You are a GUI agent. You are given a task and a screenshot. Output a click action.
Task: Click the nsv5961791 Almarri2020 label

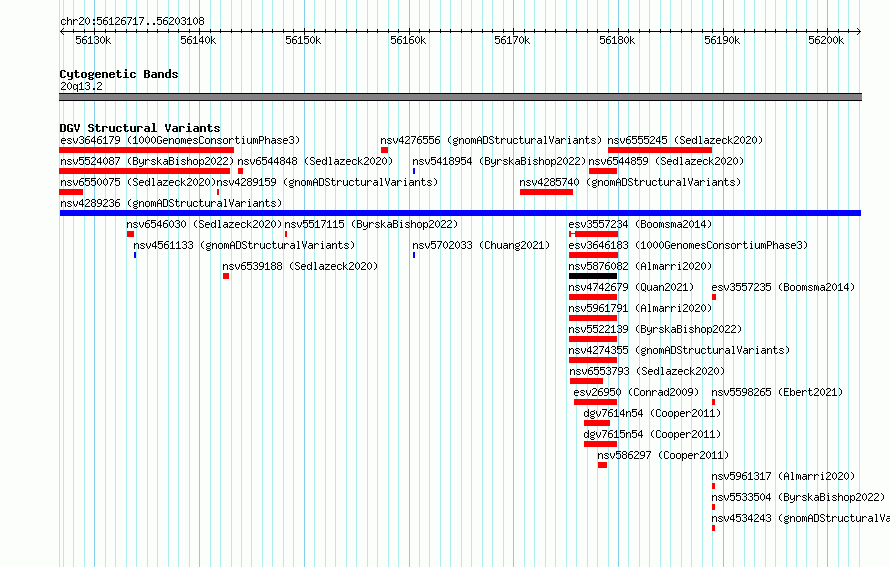click(x=640, y=308)
